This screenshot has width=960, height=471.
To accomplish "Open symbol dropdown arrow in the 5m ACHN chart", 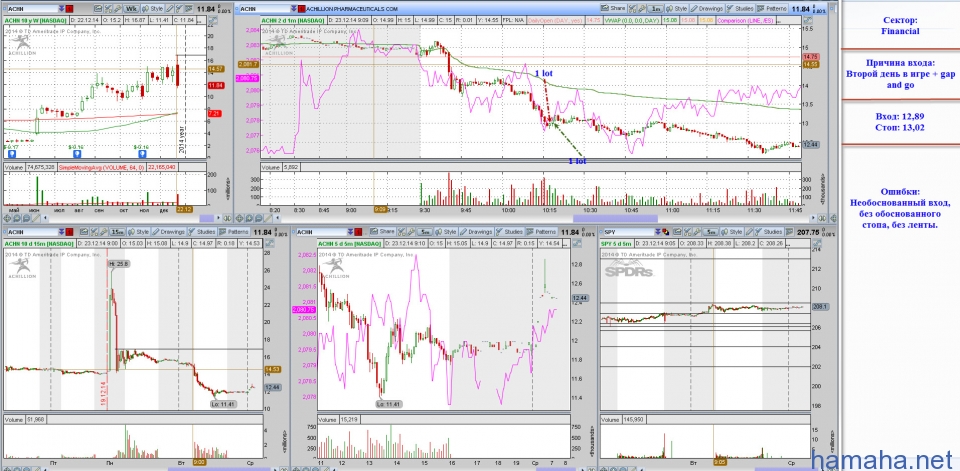I will [350, 232].
